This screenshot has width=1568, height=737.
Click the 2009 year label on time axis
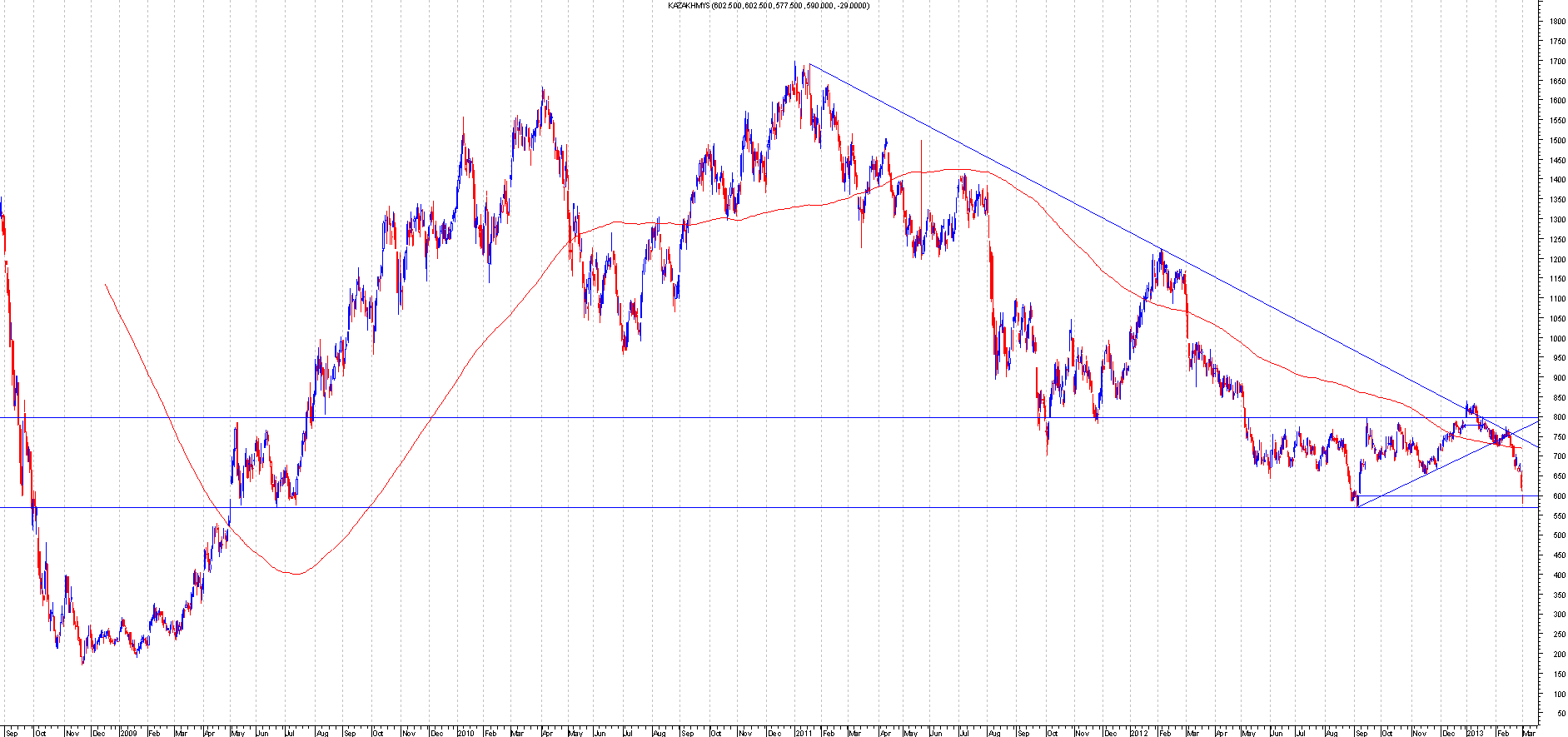pyautogui.click(x=128, y=733)
